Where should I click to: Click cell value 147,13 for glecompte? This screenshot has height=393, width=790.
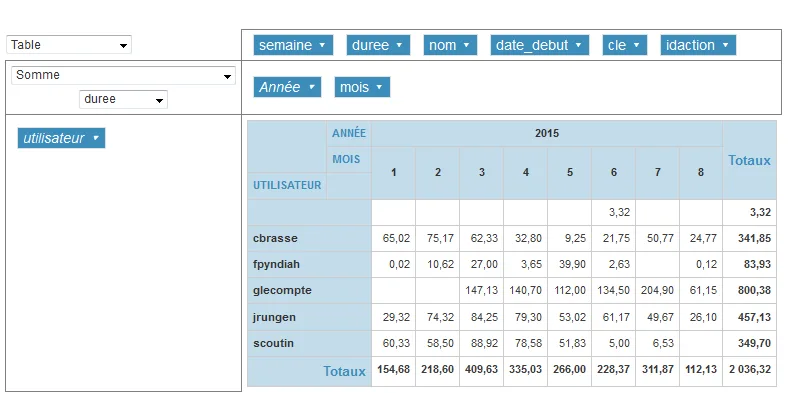[481, 291]
